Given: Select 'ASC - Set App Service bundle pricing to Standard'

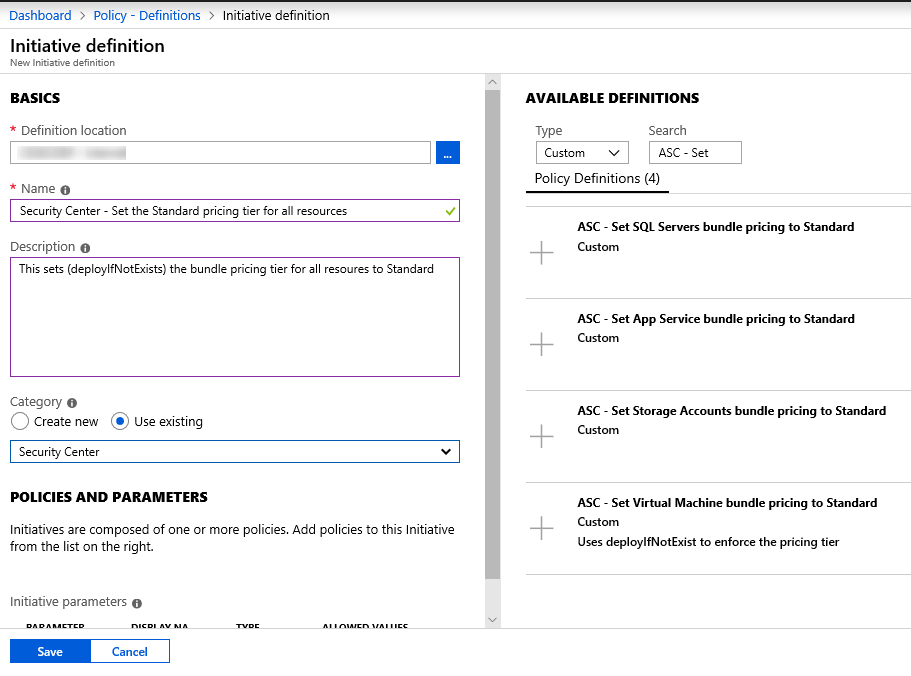Looking at the screenshot, I should click(716, 319).
